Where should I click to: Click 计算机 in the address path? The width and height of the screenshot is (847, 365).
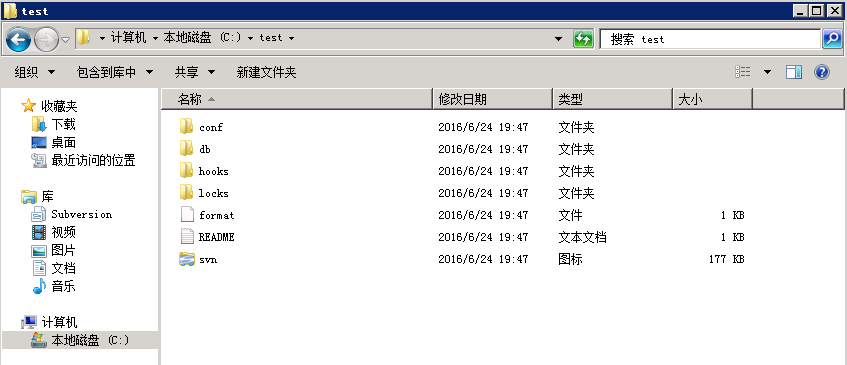pos(129,38)
